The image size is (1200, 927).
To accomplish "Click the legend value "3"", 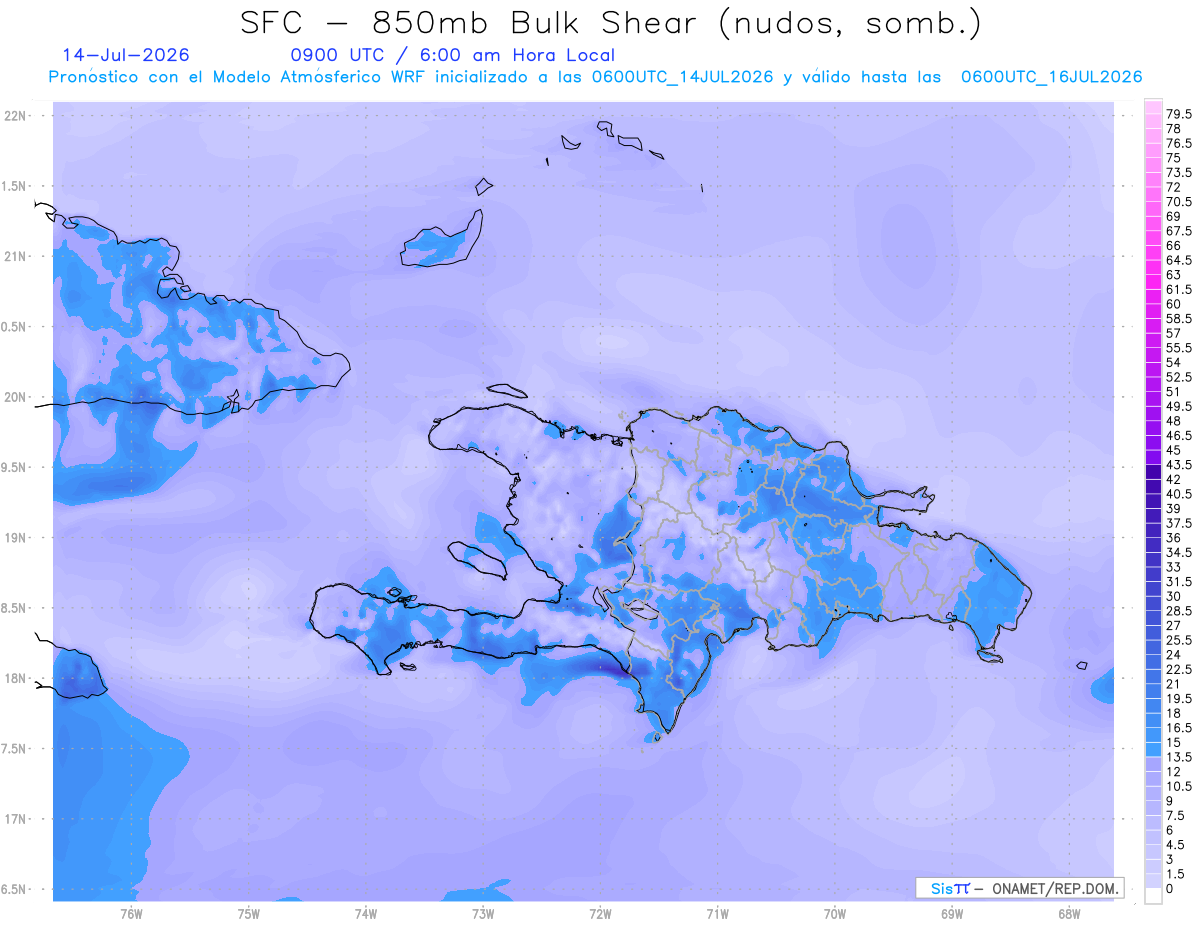I will (x=1170, y=859).
